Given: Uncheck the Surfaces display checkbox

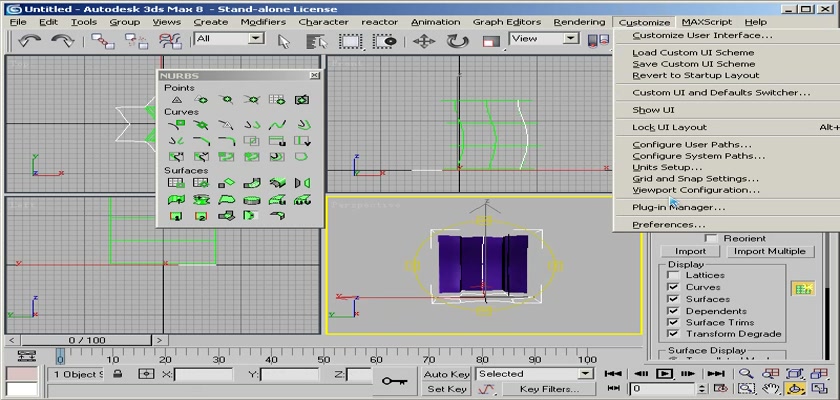Looking at the screenshot, I should coord(673,299).
